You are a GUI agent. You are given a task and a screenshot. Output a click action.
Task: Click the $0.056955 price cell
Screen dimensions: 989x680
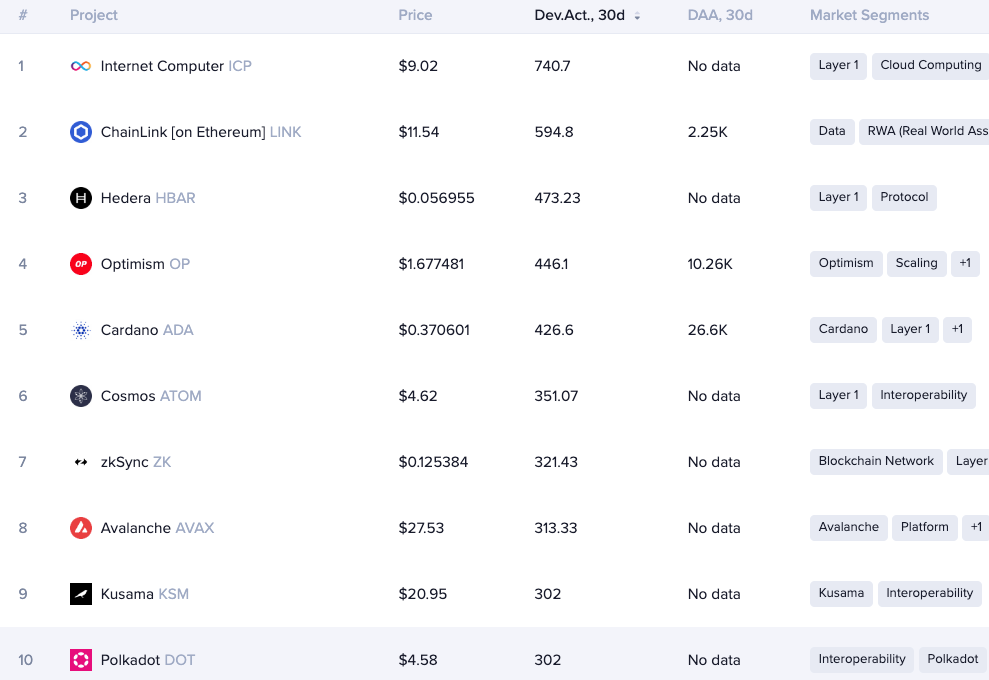click(x=436, y=198)
